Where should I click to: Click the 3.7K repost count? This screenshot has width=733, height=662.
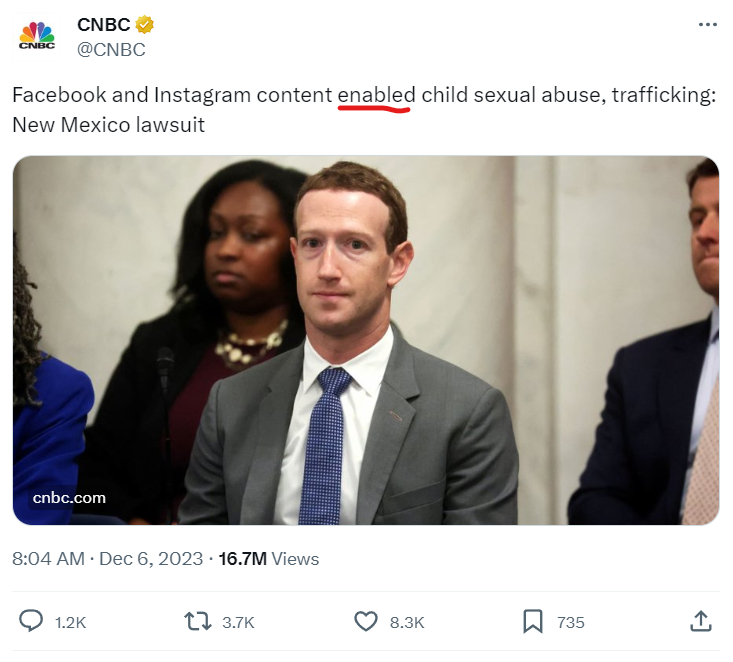point(238,622)
